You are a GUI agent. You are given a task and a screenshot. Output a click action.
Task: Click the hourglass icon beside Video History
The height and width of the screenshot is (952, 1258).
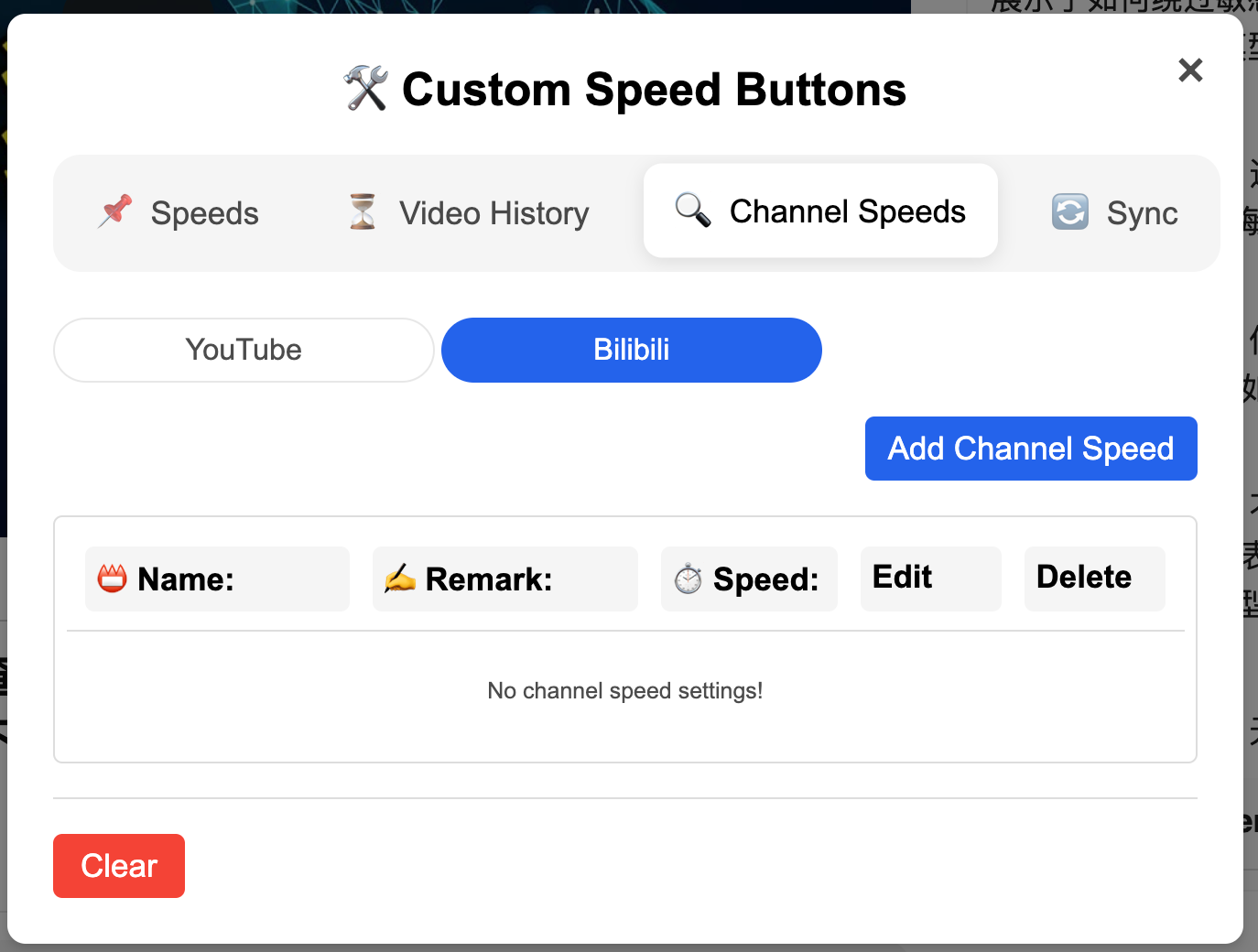coord(363,212)
